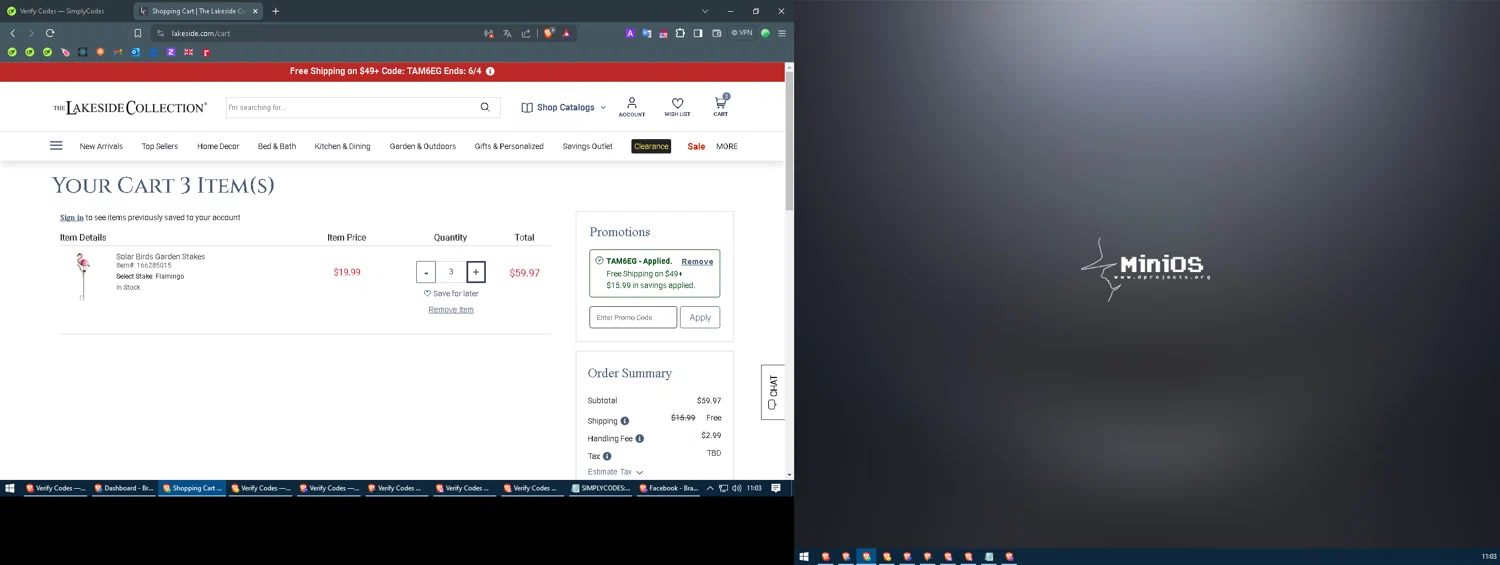
Task: Open browser extensions puzzle icon
Action: tap(680, 33)
